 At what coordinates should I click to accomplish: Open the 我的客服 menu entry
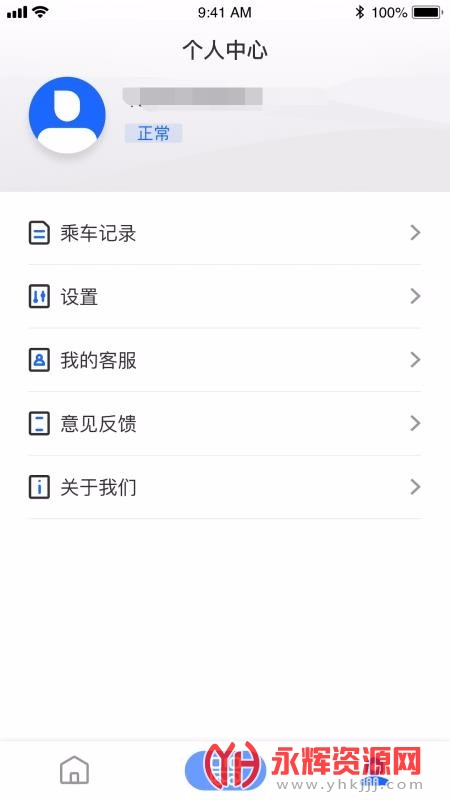[225, 360]
